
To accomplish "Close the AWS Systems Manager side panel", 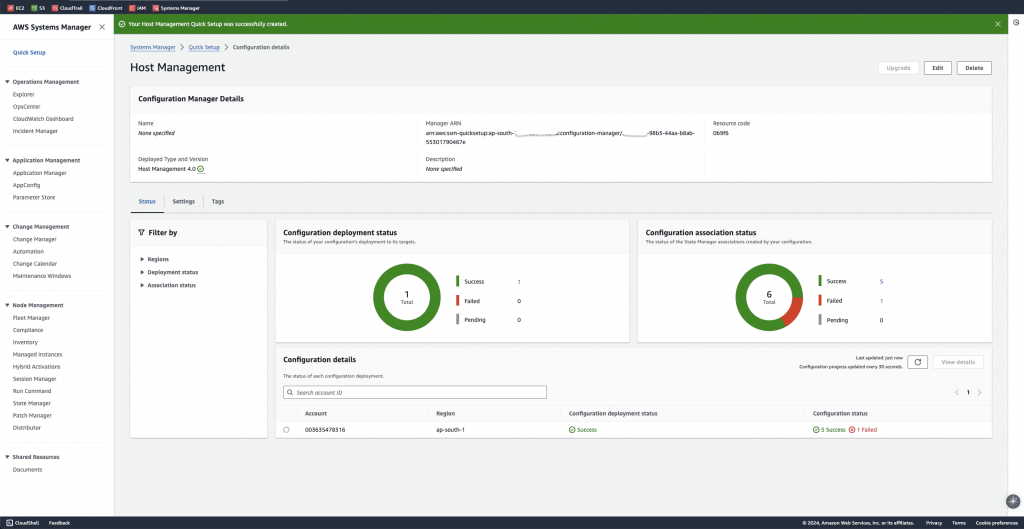I will 102,27.
